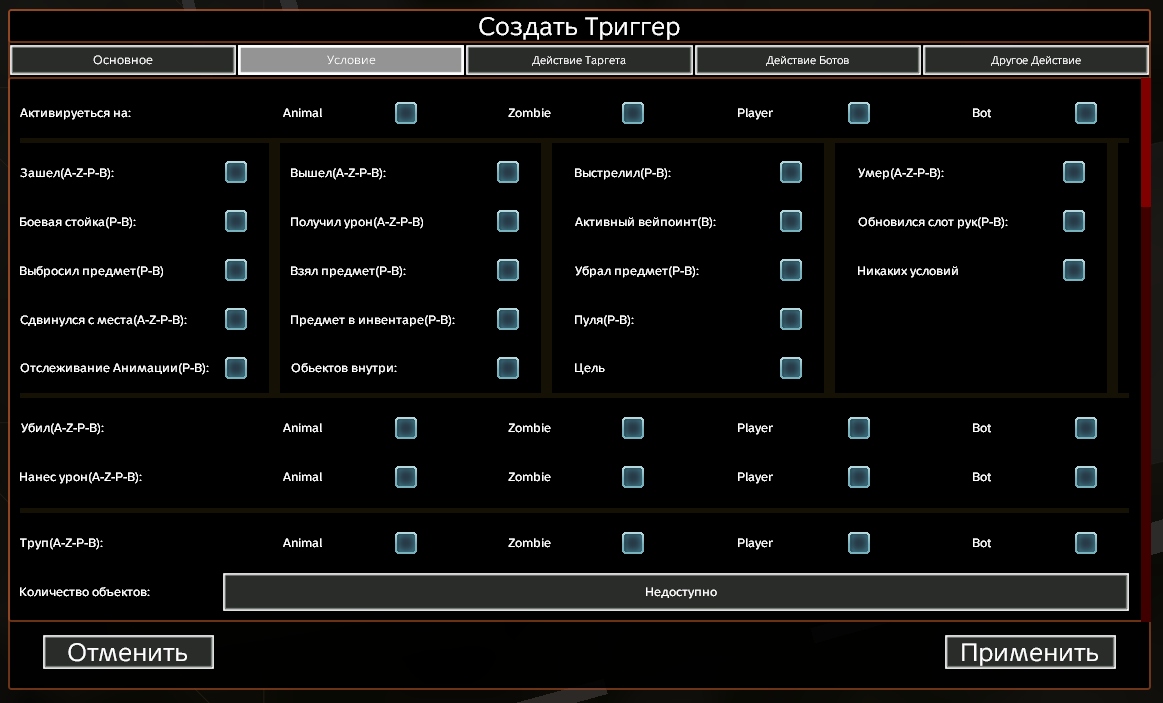Click the Отменить button

tap(128, 653)
